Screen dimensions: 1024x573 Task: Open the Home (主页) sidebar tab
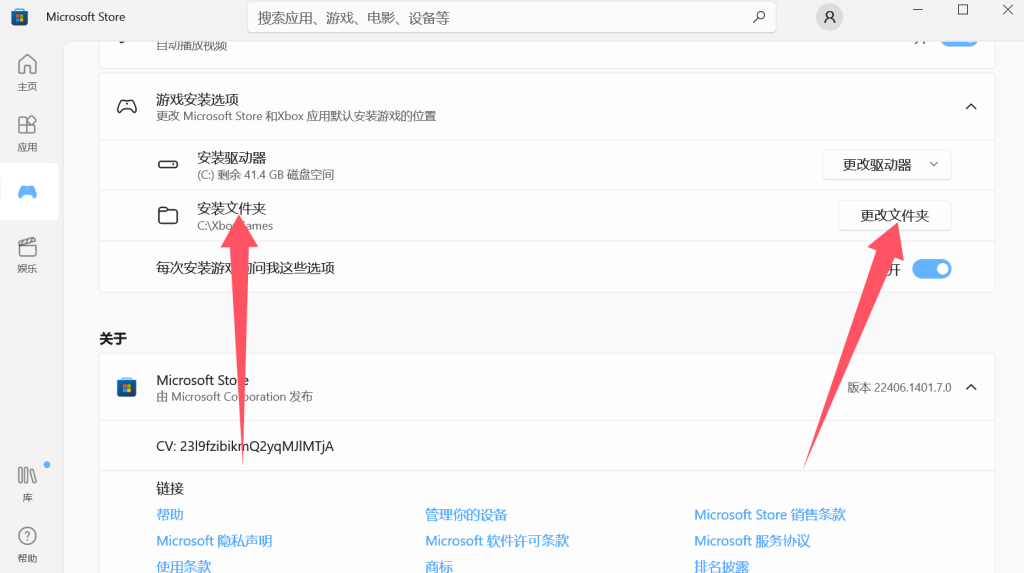[x=27, y=72]
